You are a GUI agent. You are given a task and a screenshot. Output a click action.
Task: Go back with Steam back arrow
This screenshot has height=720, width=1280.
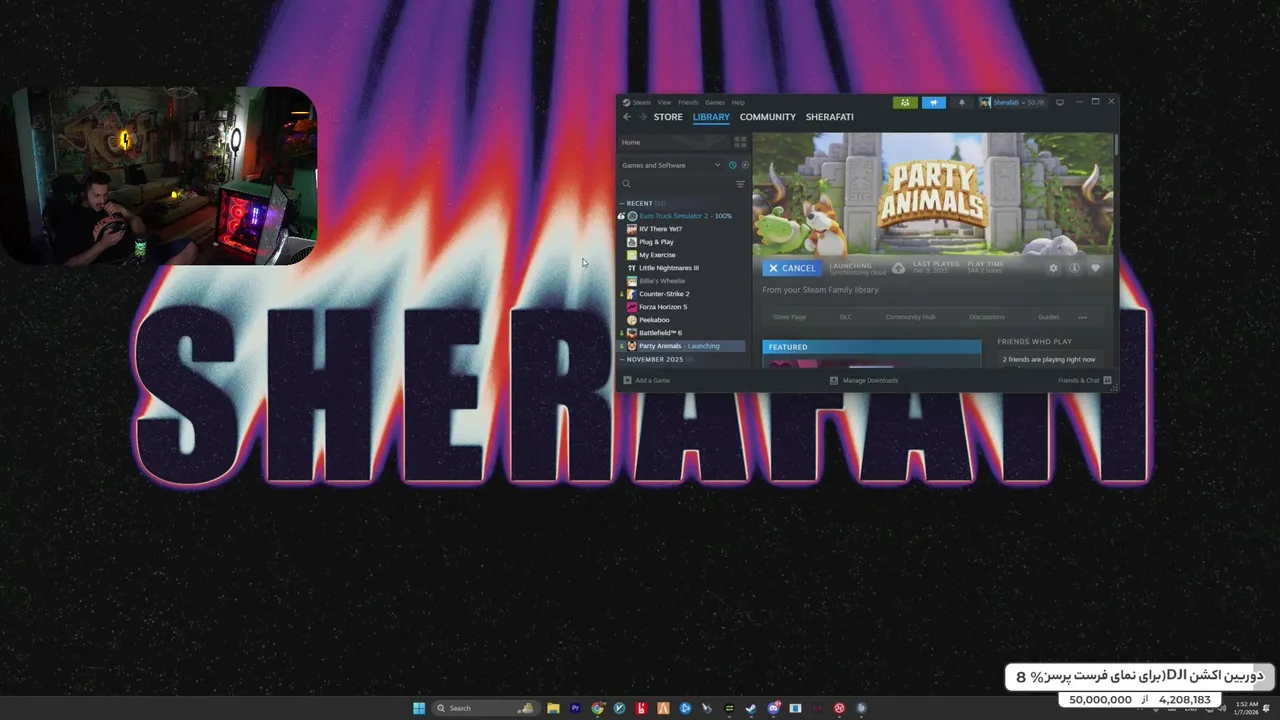[627, 117]
